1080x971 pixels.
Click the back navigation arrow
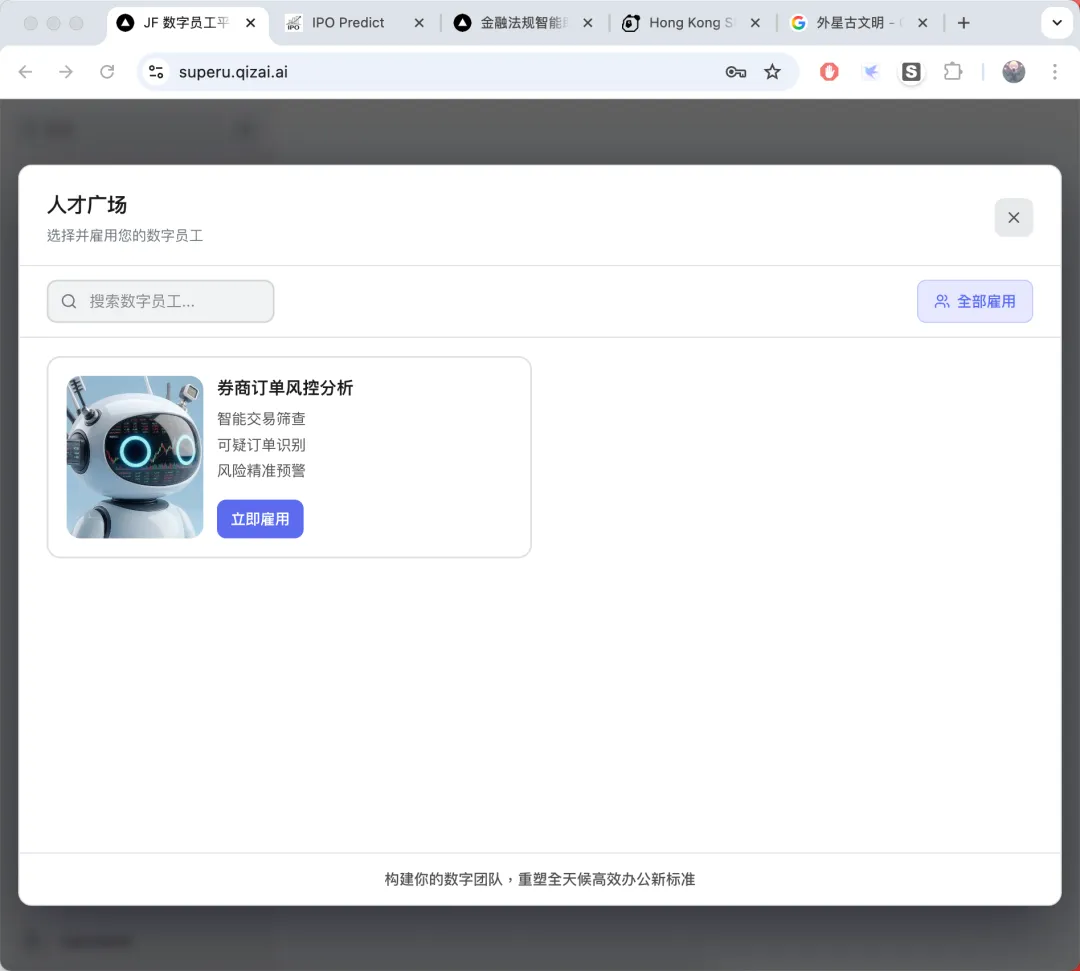point(24,71)
